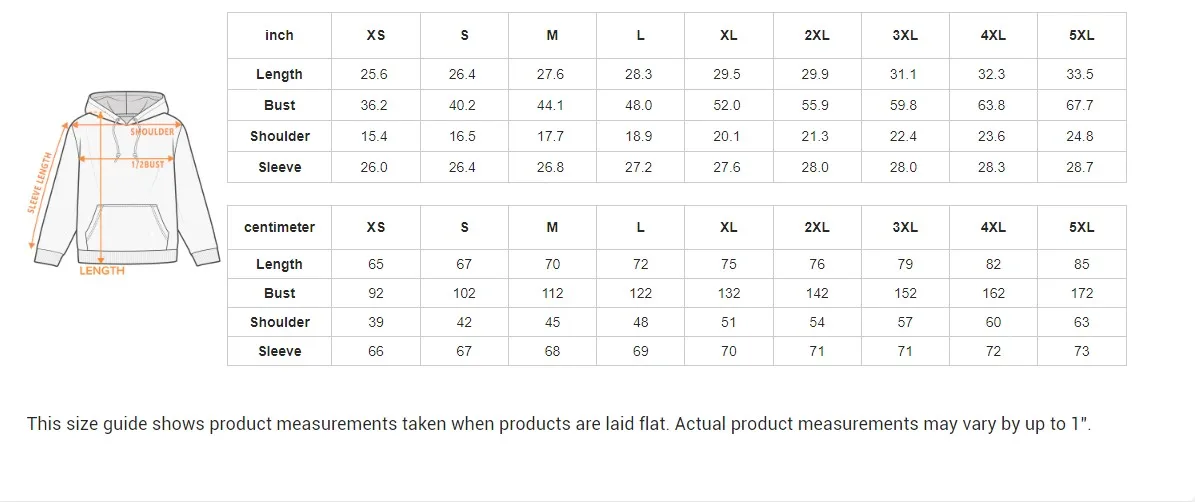Click the Bust row label in inch table
The image size is (1195, 502).
point(279,105)
